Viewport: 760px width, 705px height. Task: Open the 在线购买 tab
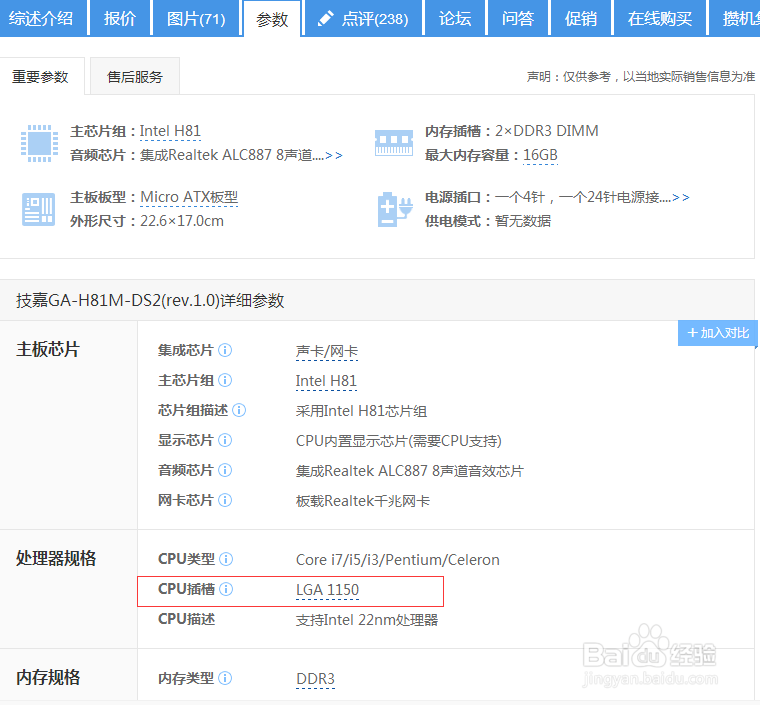(660, 18)
